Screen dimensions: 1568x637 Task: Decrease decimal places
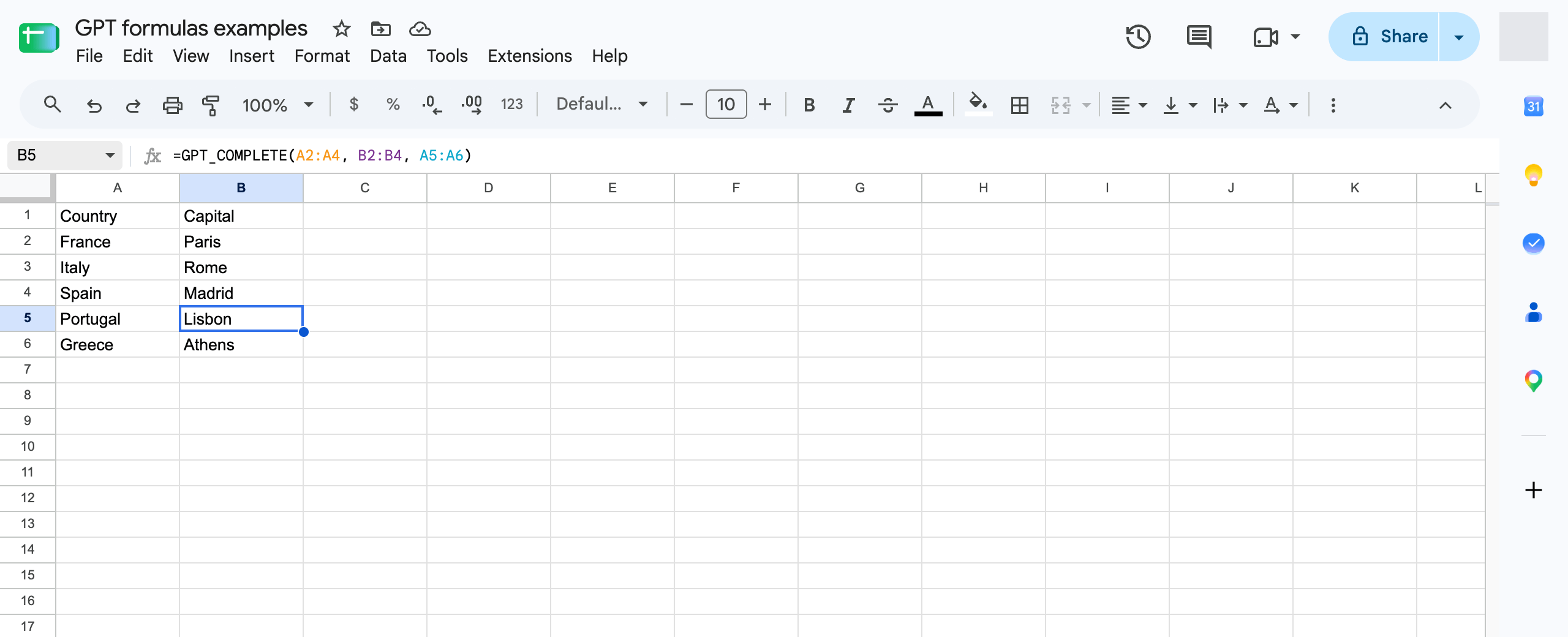[432, 105]
